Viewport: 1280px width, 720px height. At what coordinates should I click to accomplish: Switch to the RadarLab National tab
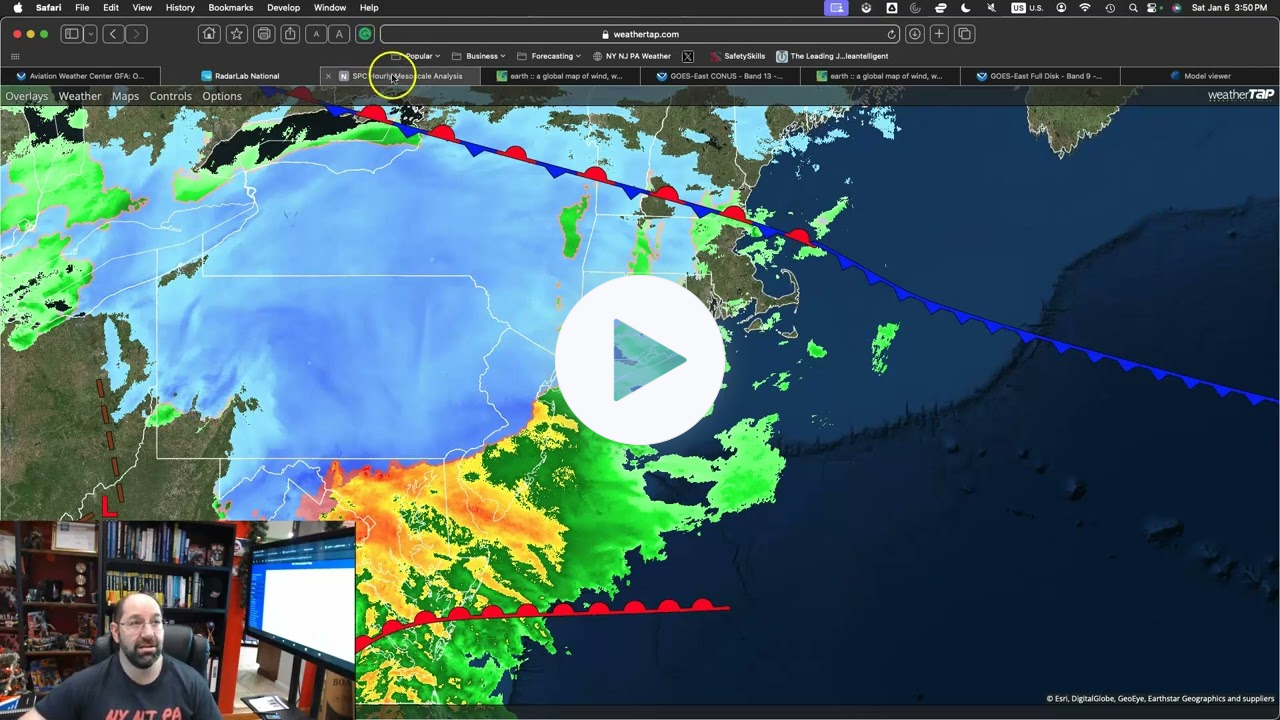tap(246, 76)
